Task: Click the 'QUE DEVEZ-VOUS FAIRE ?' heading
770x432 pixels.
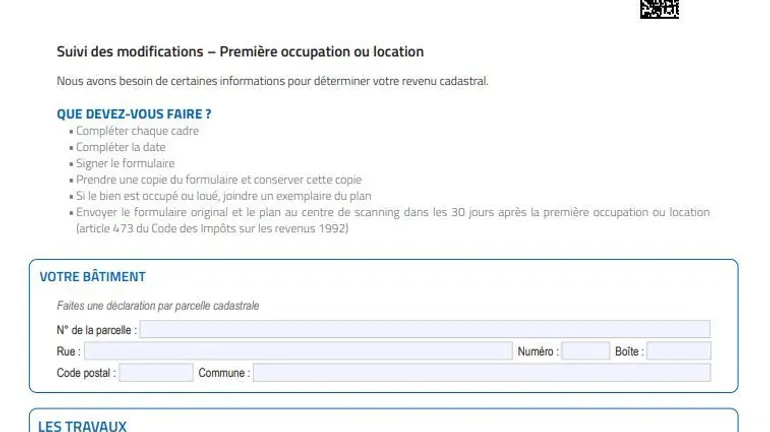Action: coord(134,114)
